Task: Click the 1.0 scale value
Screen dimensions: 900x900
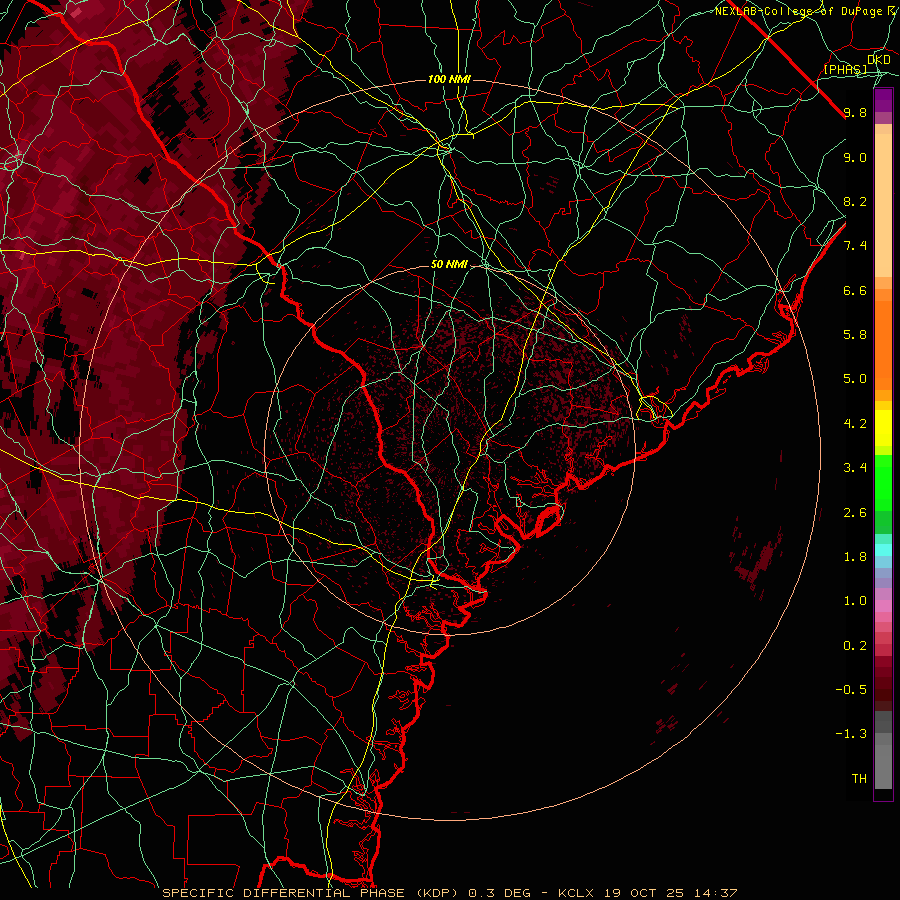Action: point(855,601)
